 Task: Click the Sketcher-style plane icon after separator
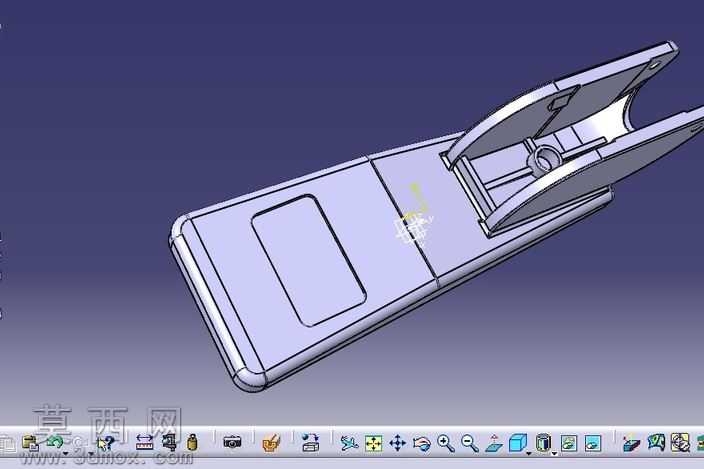point(631,443)
